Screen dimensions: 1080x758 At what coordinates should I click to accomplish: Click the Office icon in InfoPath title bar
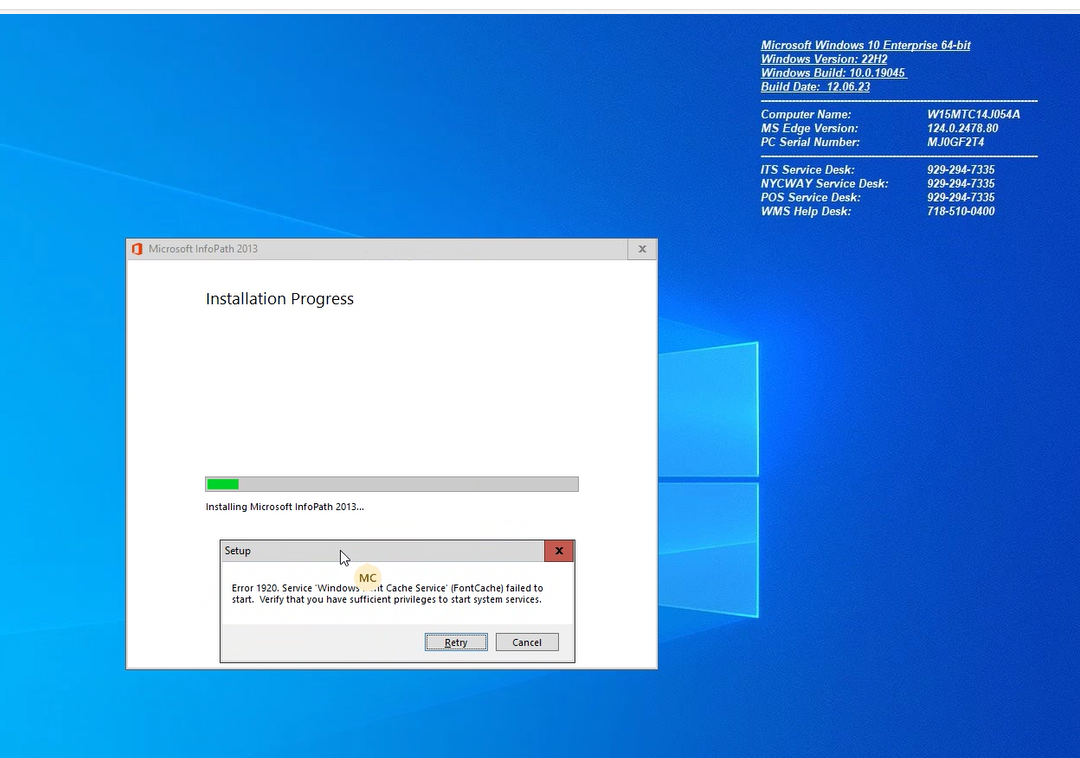137,249
